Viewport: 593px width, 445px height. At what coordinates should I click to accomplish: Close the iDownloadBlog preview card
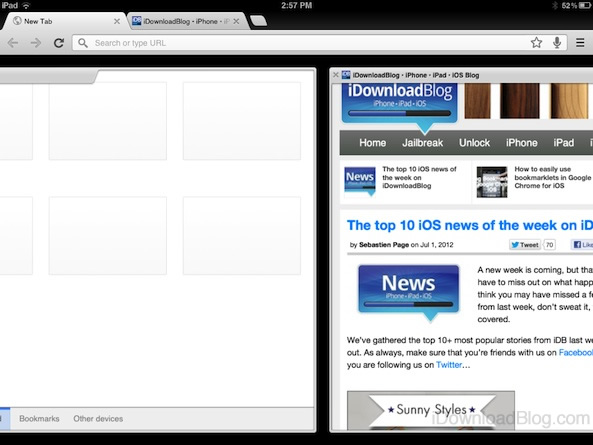pos(335,75)
